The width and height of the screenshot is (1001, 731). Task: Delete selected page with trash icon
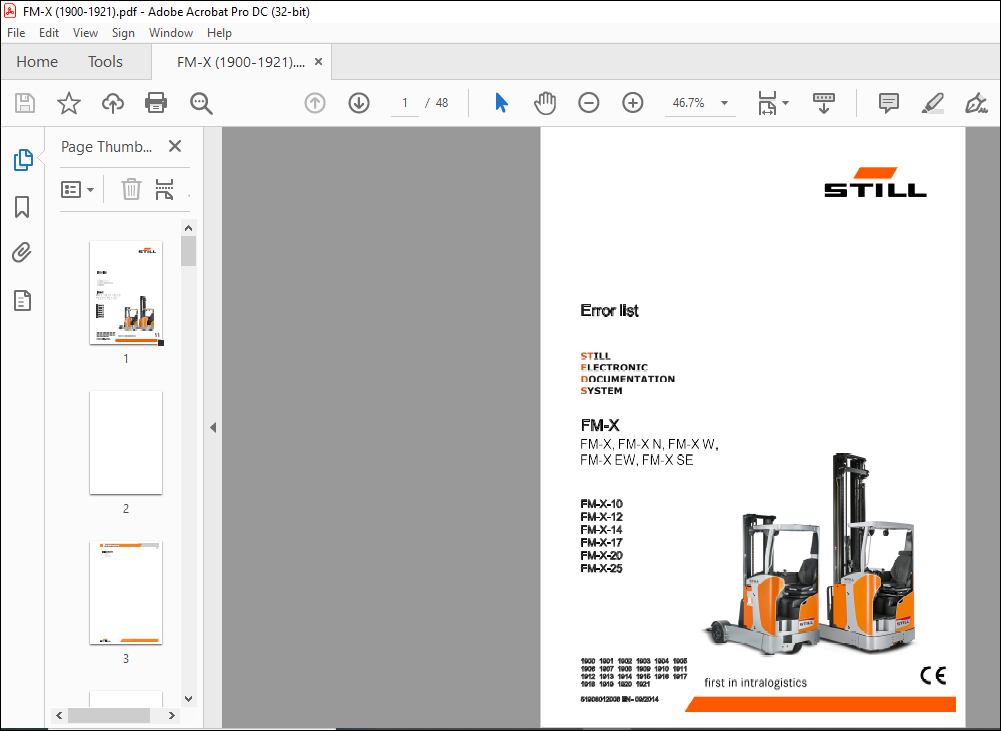click(131, 189)
